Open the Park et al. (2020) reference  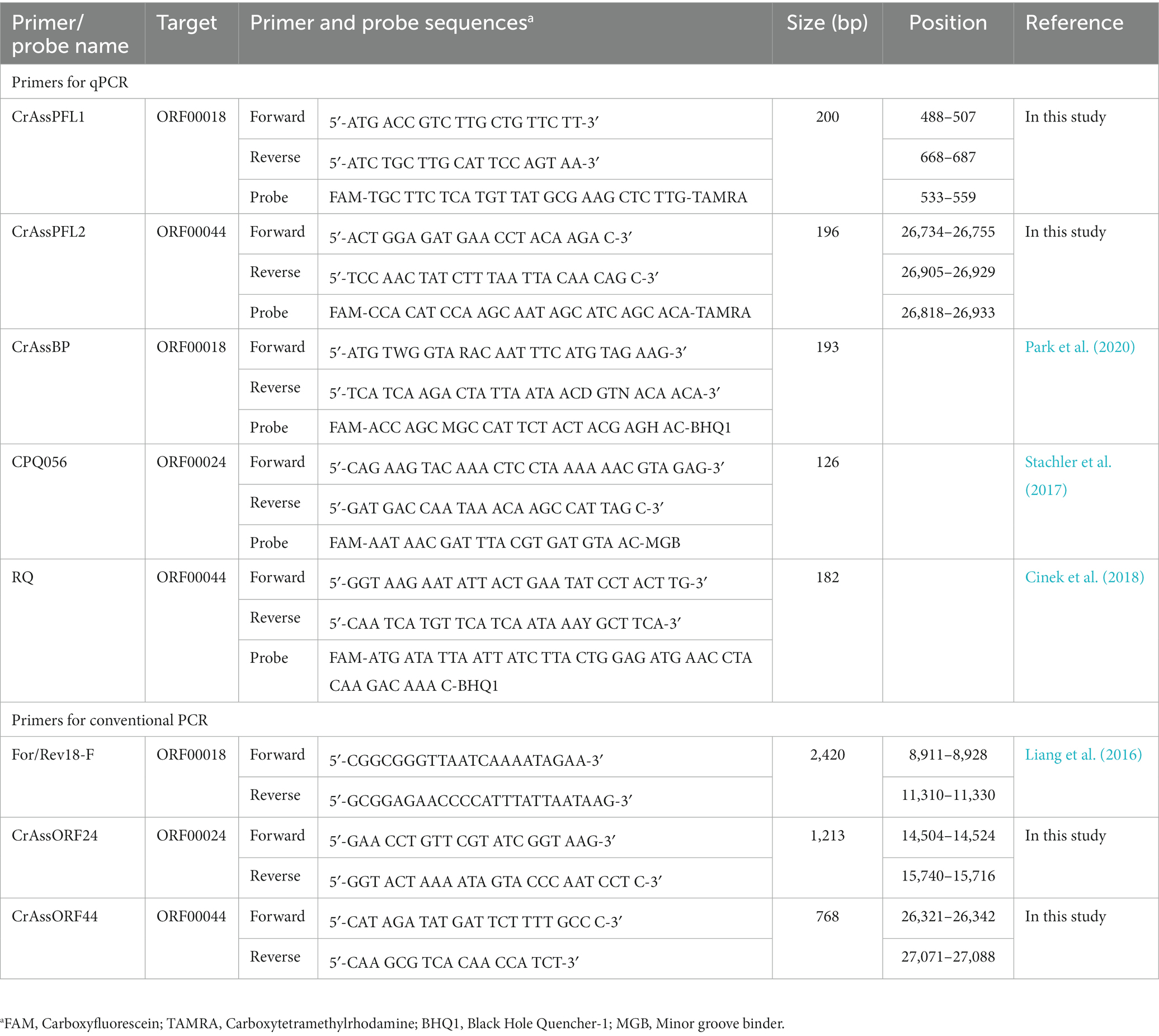[1080, 347]
